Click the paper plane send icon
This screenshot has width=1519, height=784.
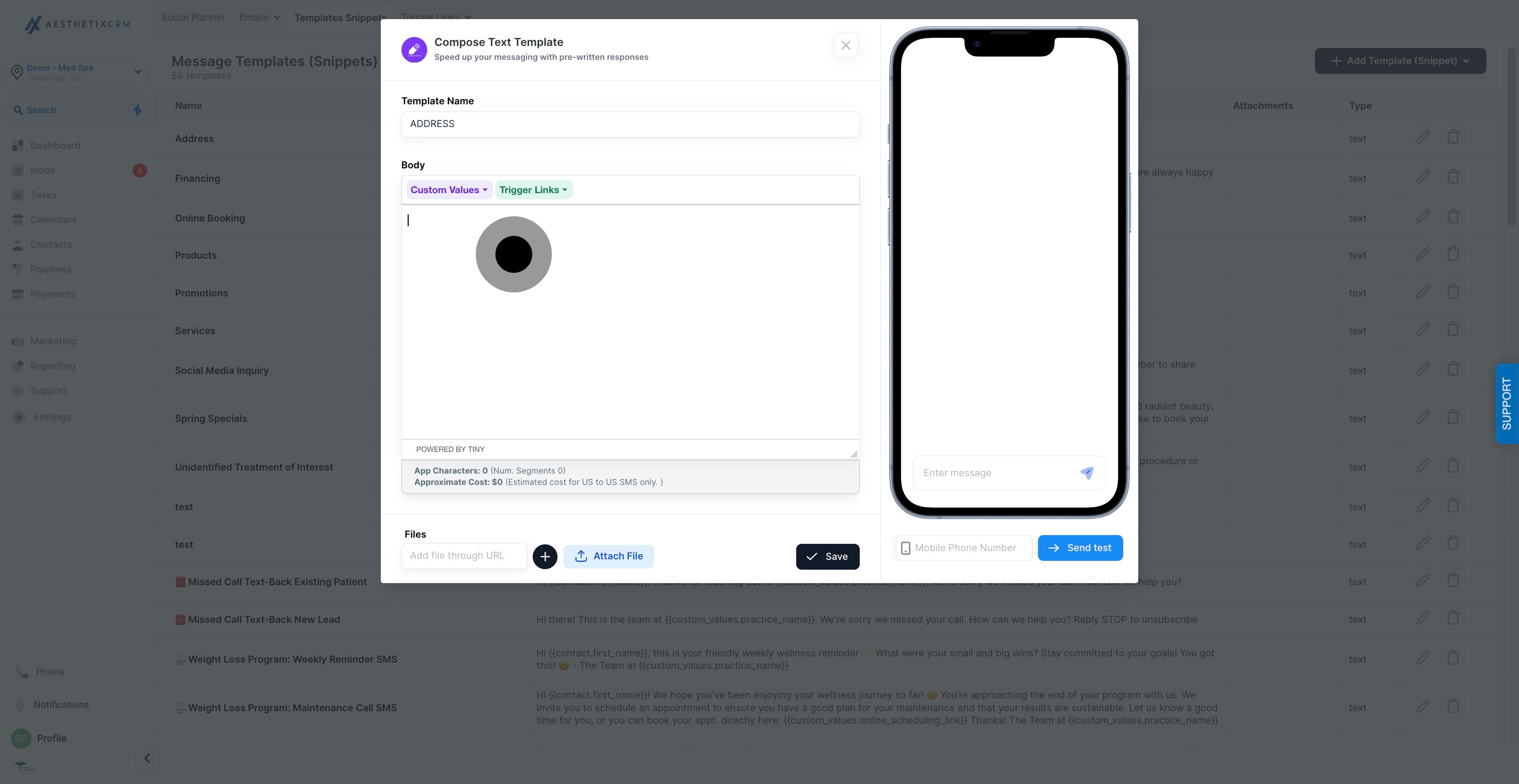click(1087, 473)
